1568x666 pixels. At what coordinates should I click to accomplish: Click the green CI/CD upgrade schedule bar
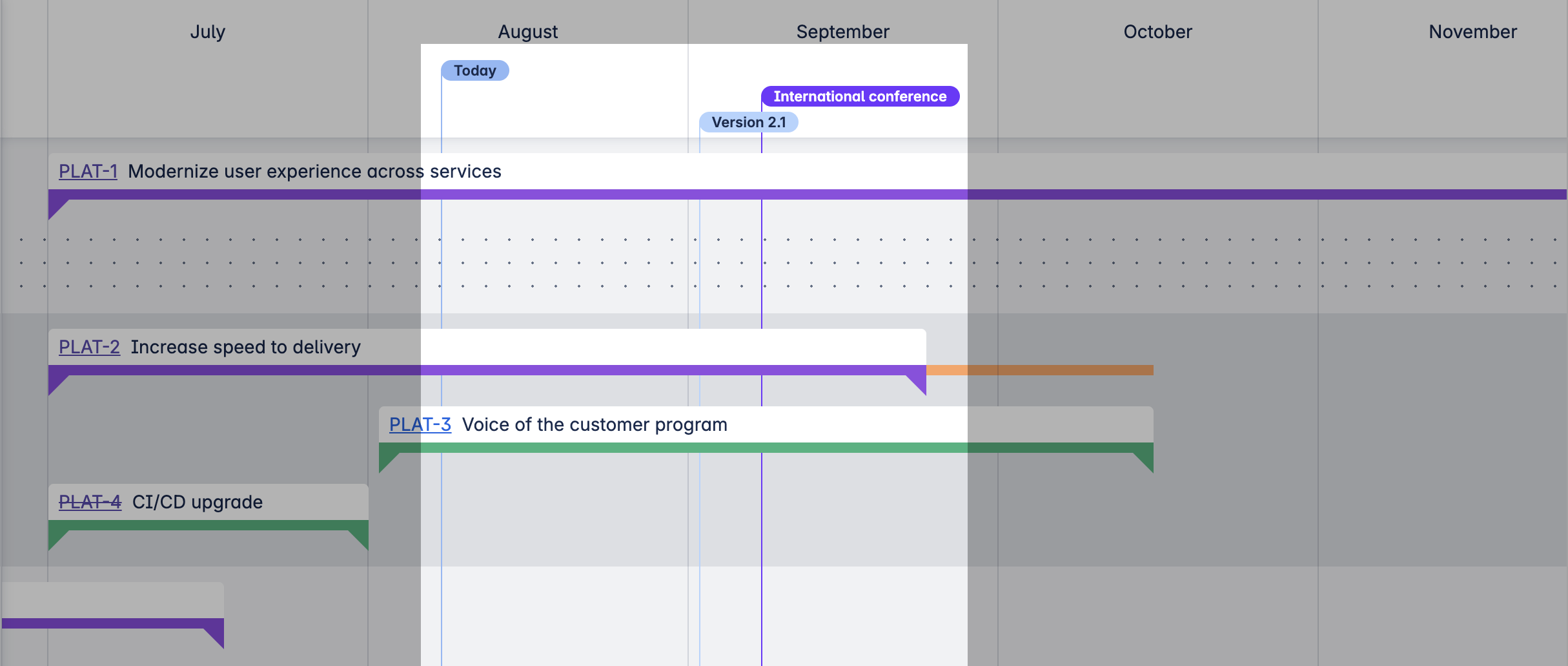[208, 525]
